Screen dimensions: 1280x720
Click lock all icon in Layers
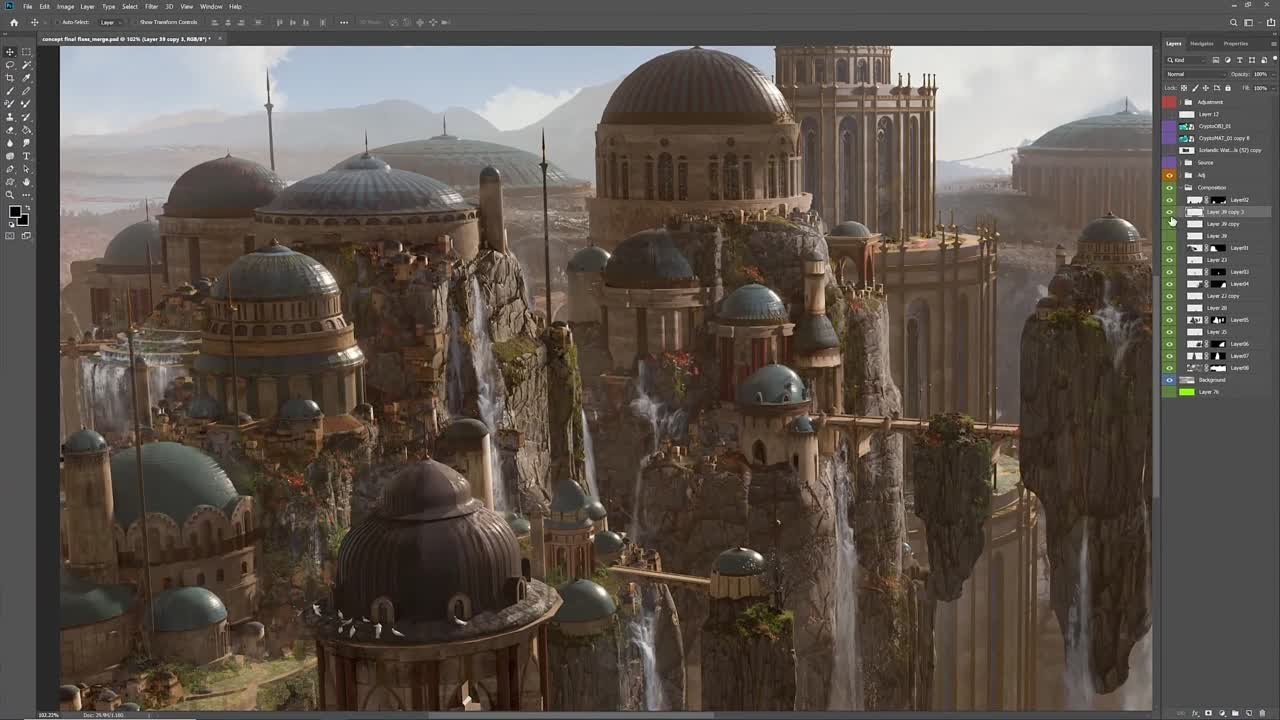[x=1228, y=88]
